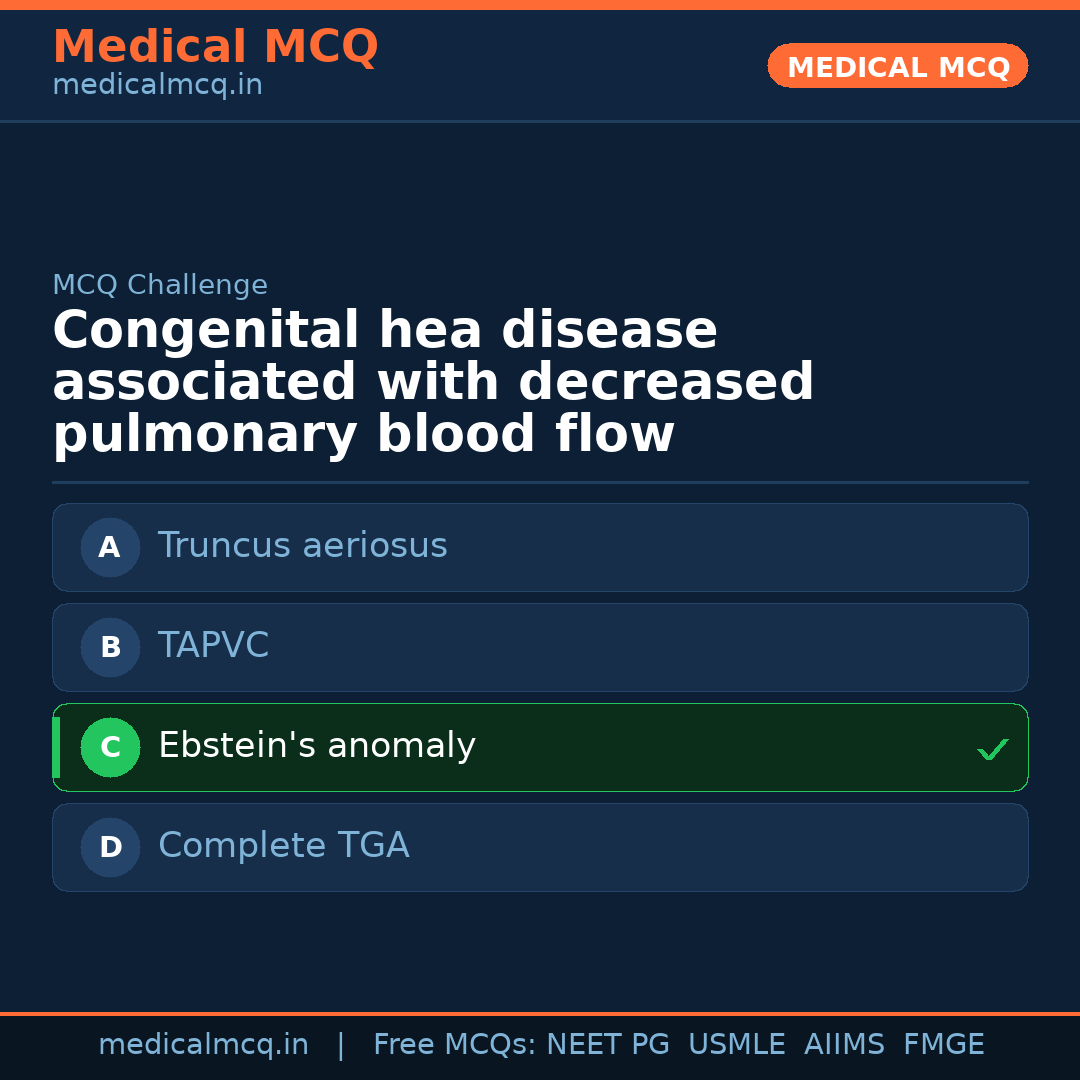
Task: Click the MCQ Challenge label
Action: point(160,285)
